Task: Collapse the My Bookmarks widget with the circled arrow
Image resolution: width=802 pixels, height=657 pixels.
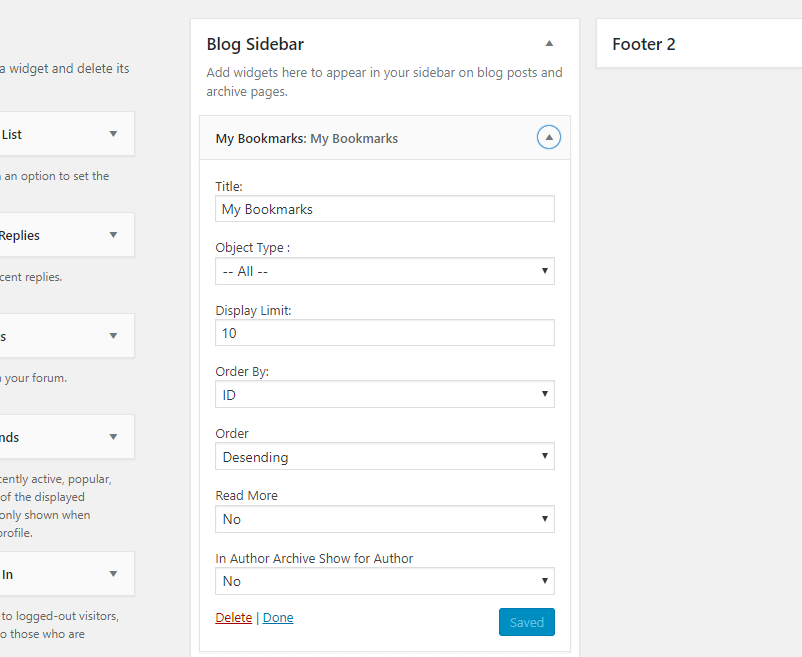Action: pos(549,138)
